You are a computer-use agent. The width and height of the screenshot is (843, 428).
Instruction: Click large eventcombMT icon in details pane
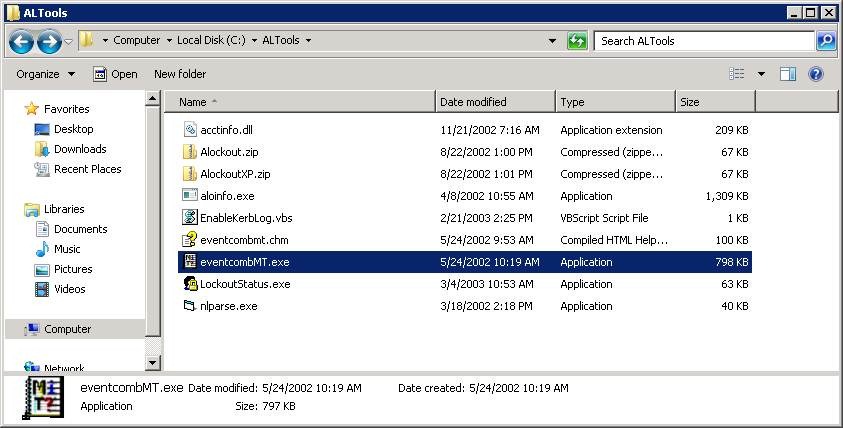click(44, 397)
